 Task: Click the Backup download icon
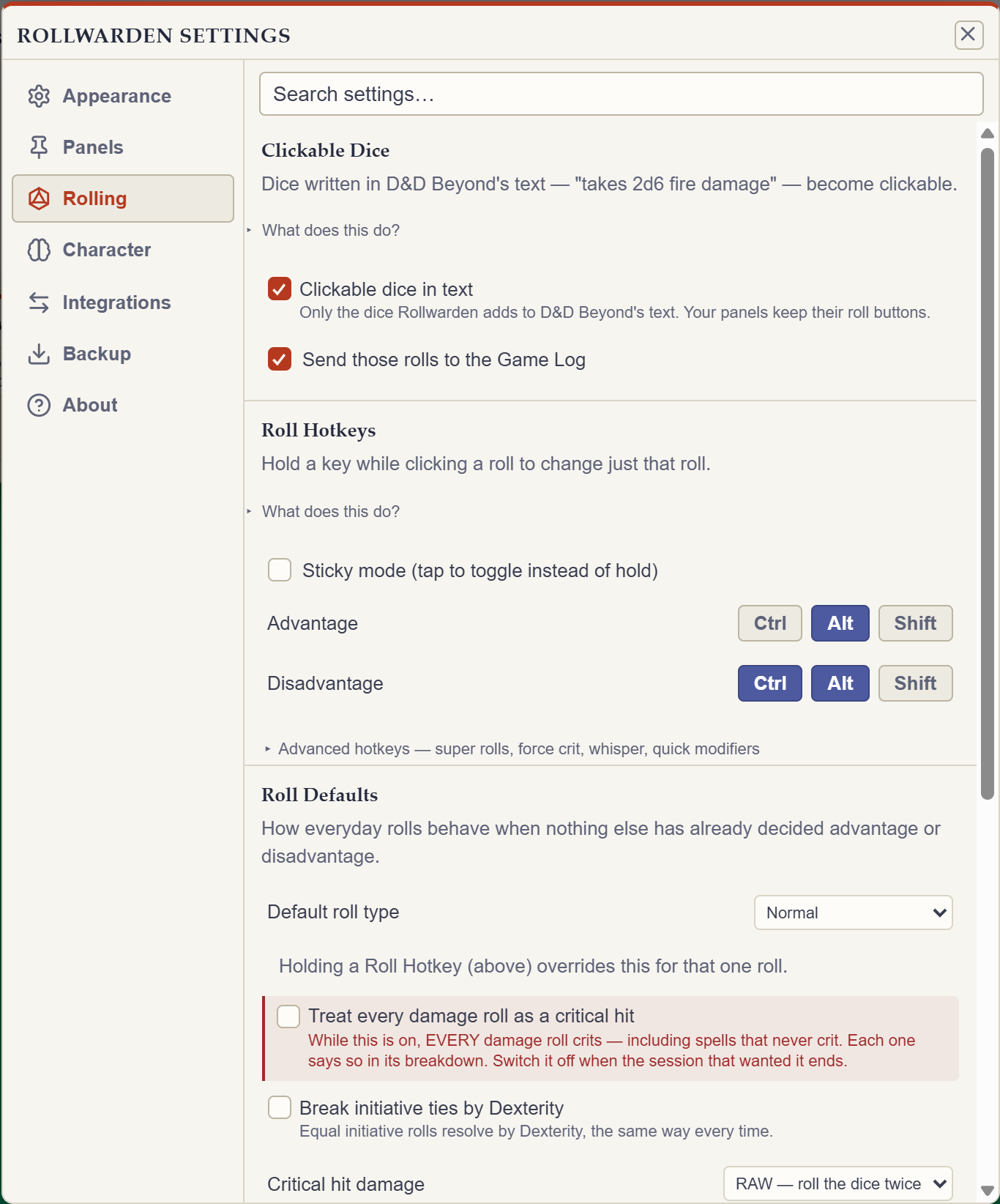(x=39, y=354)
